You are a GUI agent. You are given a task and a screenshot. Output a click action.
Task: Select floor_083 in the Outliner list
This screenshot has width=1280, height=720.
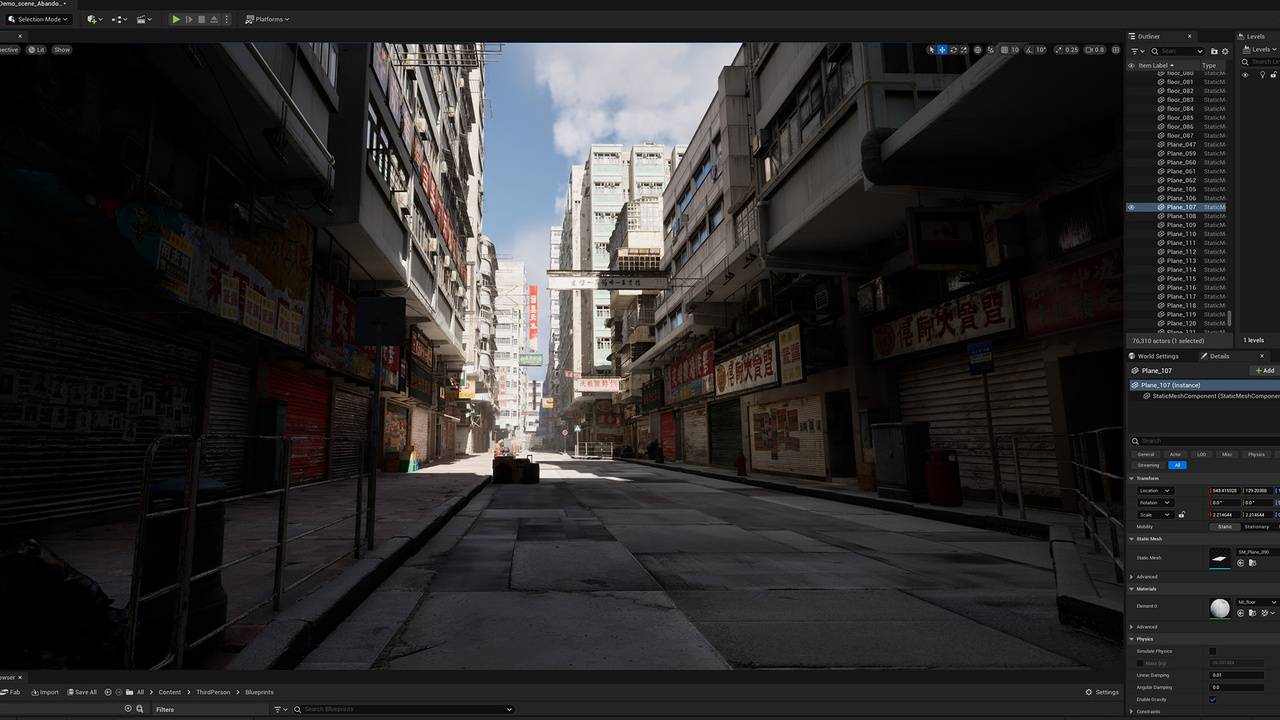[1179, 100]
